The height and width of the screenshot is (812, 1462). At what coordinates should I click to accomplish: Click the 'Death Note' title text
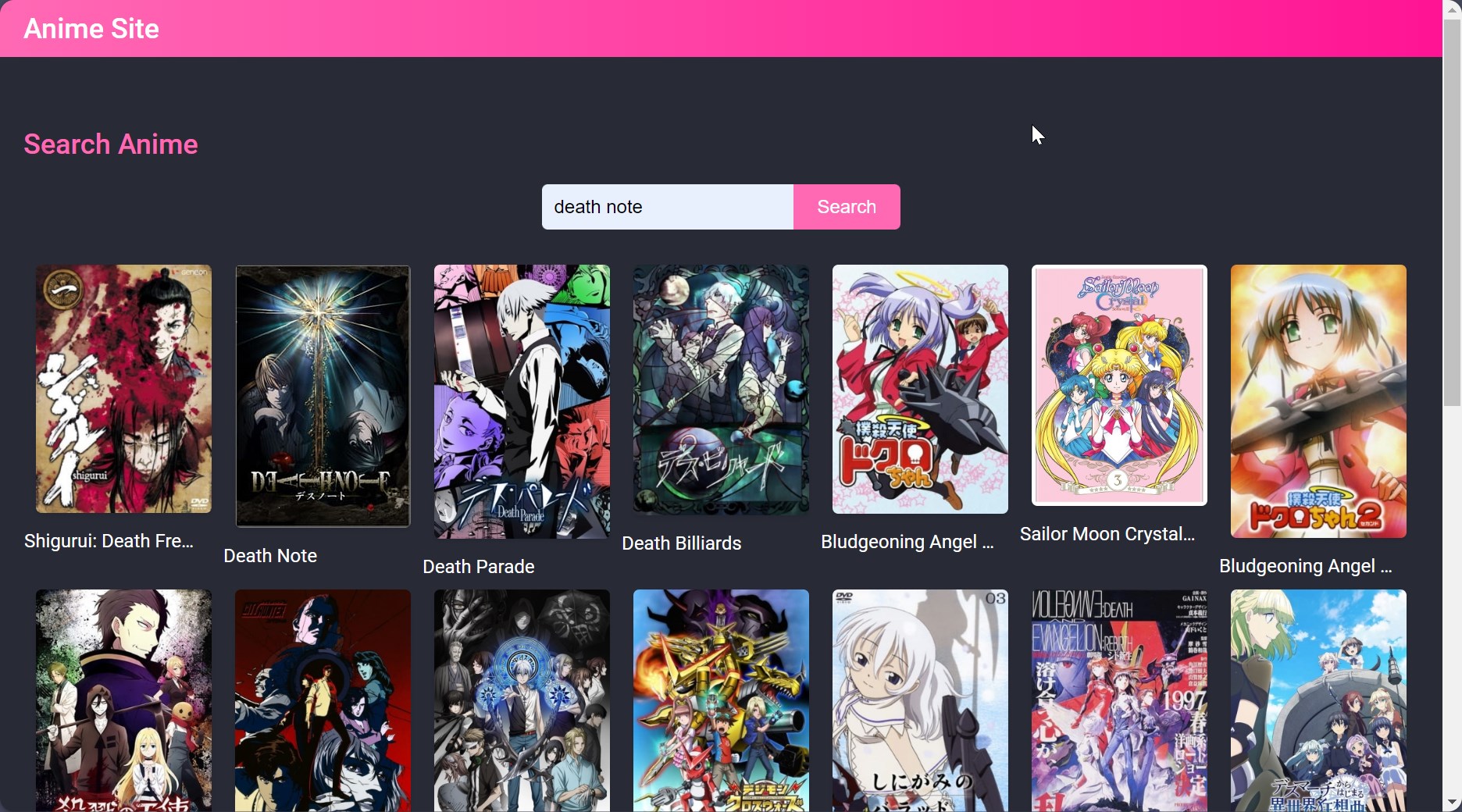click(x=270, y=556)
